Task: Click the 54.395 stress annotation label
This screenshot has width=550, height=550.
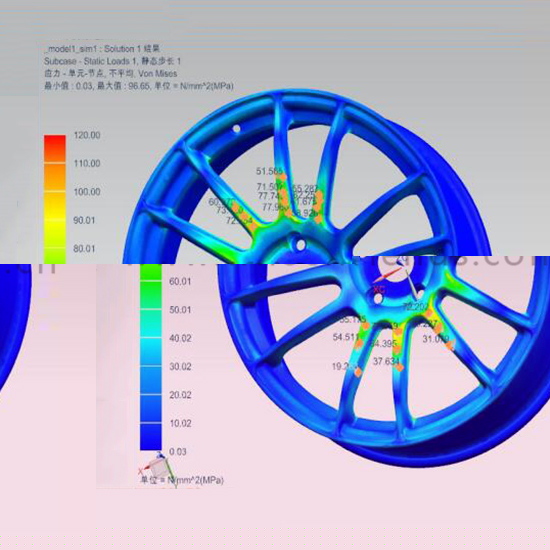Action: coord(383,343)
